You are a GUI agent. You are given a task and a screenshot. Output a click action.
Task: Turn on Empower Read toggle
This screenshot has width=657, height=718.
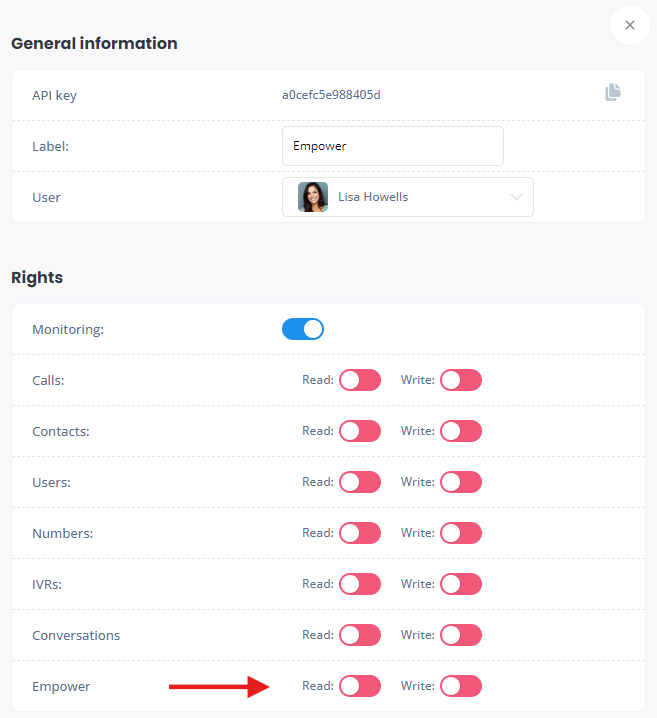[360, 686]
